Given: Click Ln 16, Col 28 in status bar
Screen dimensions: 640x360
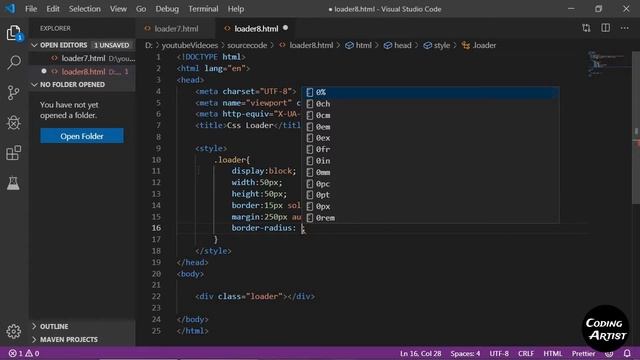Looking at the screenshot, I should tap(420, 353).
